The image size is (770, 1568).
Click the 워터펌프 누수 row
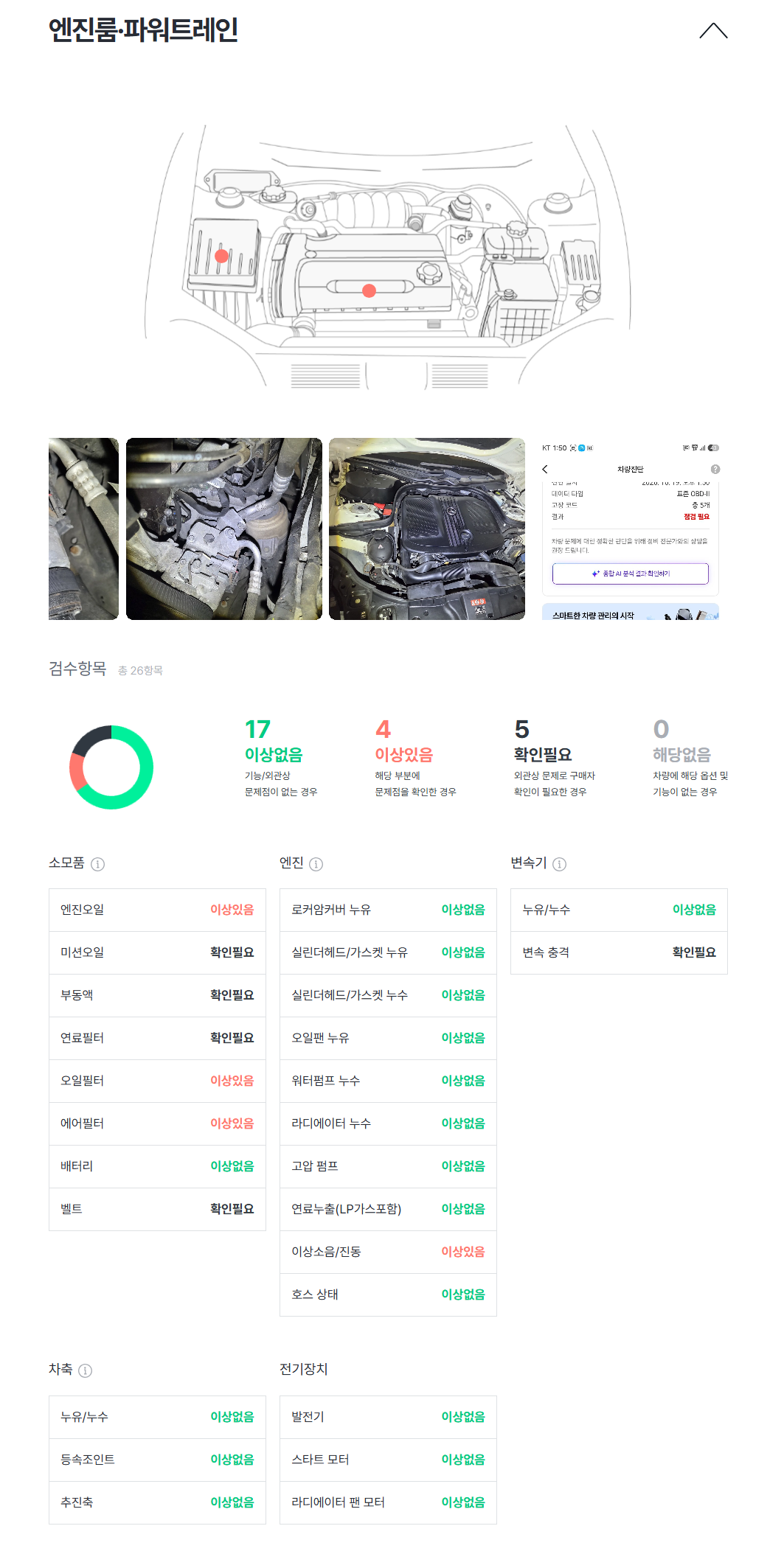388,1081
